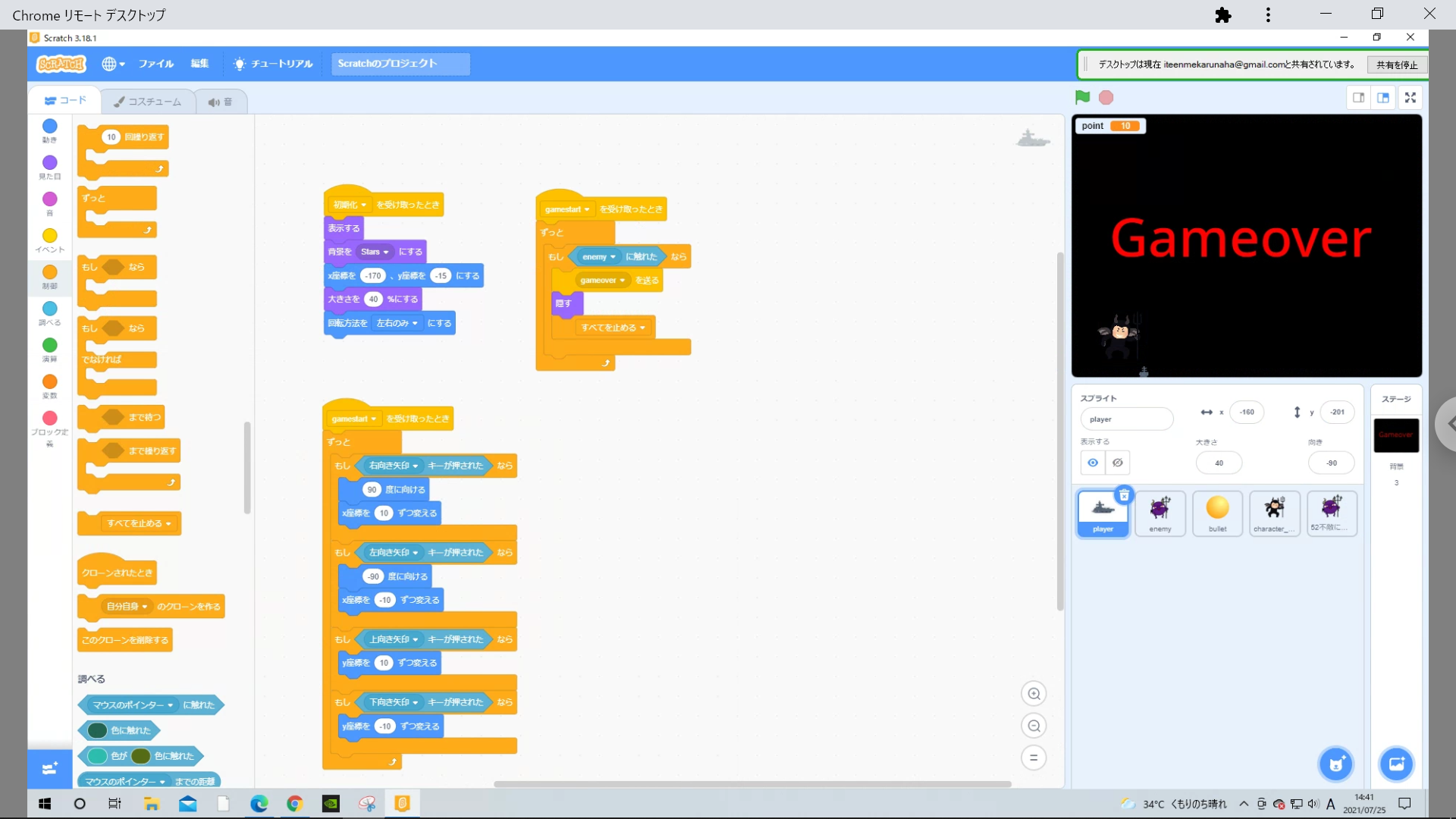
Task: Select the bullet sprite thumbnail
Action: pos(1217,513)
